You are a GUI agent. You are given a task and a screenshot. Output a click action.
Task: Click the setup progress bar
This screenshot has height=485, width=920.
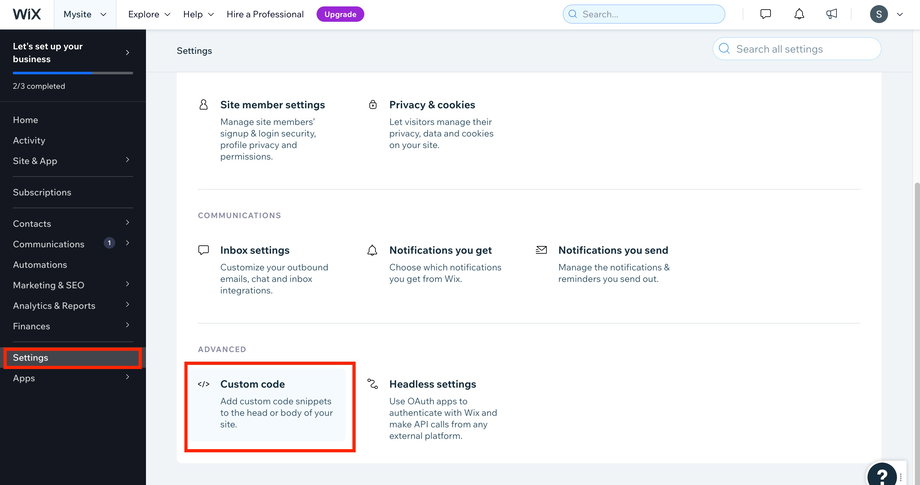[x=72, y=73]
